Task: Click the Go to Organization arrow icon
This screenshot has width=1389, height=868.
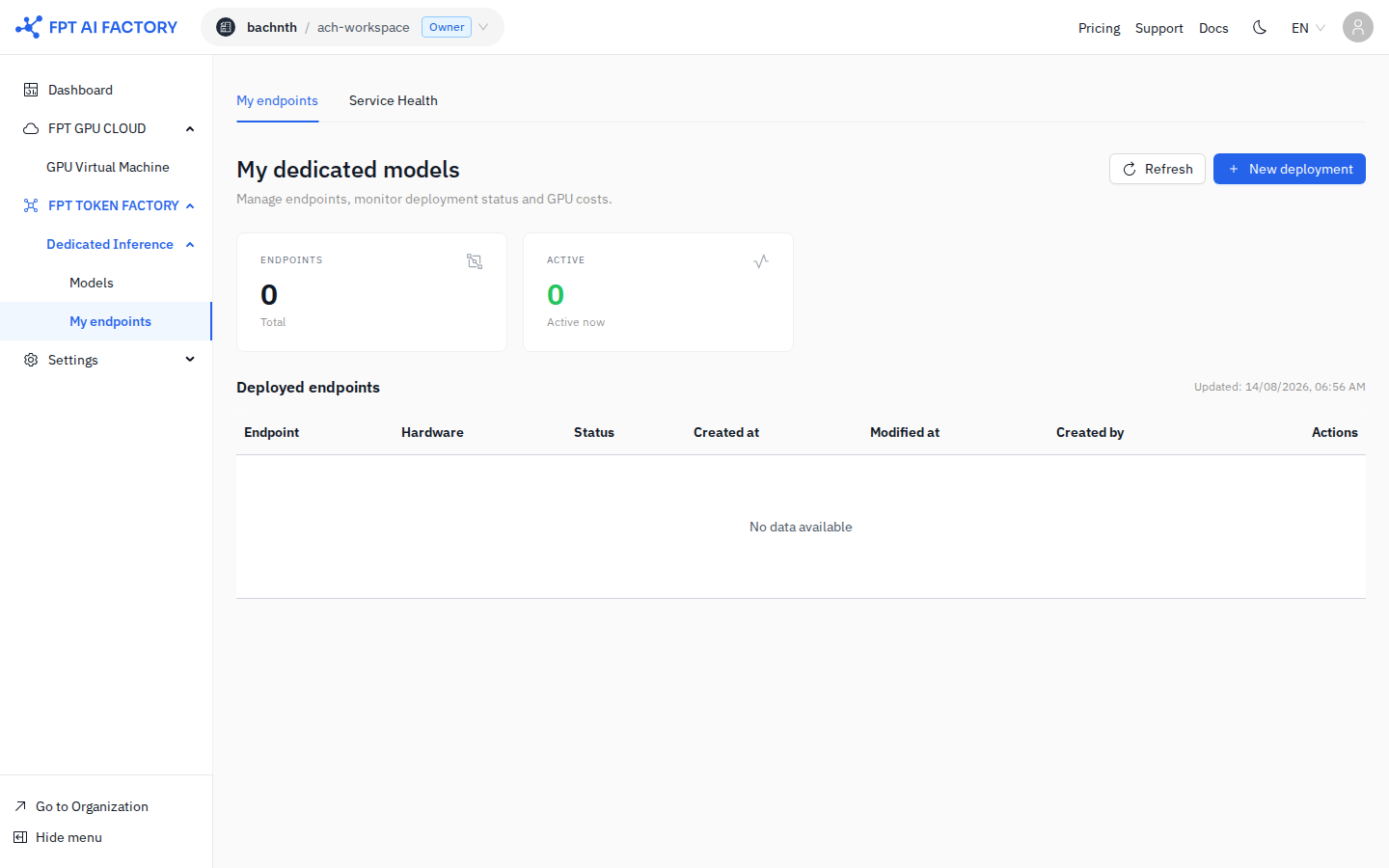Action: (20, 806)
